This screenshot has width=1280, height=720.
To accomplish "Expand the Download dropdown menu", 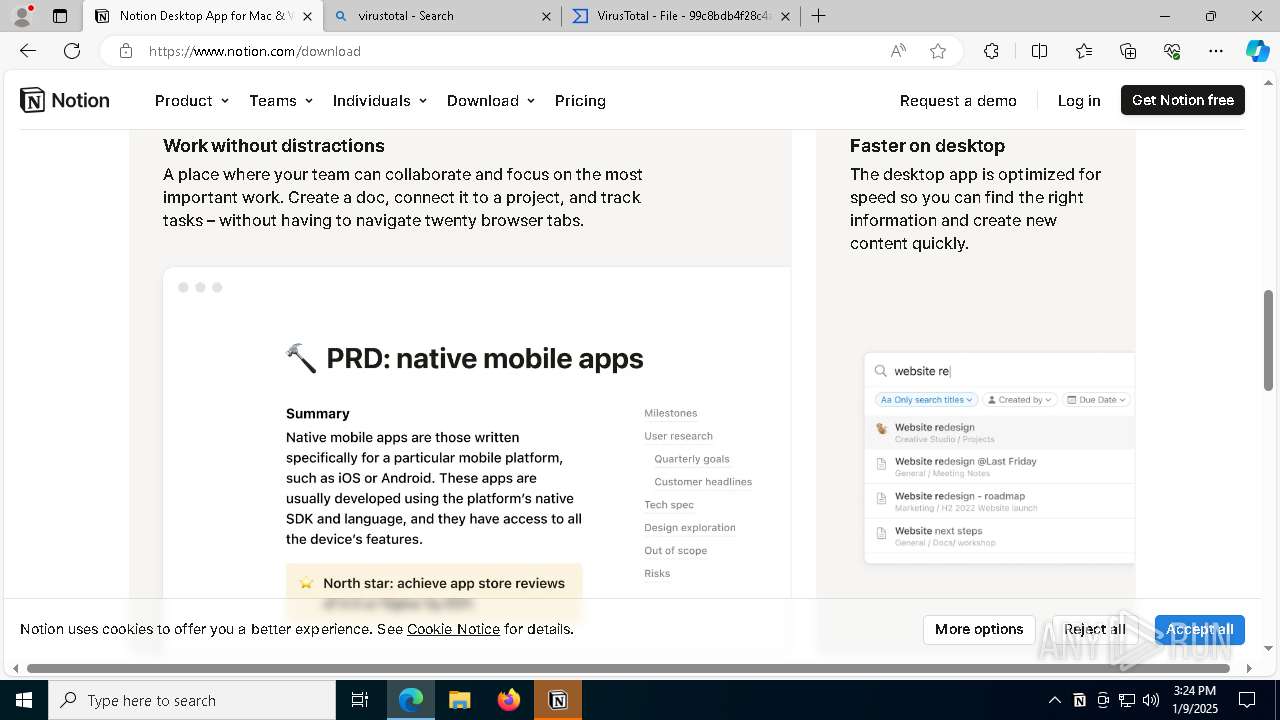I will [490, 100].
